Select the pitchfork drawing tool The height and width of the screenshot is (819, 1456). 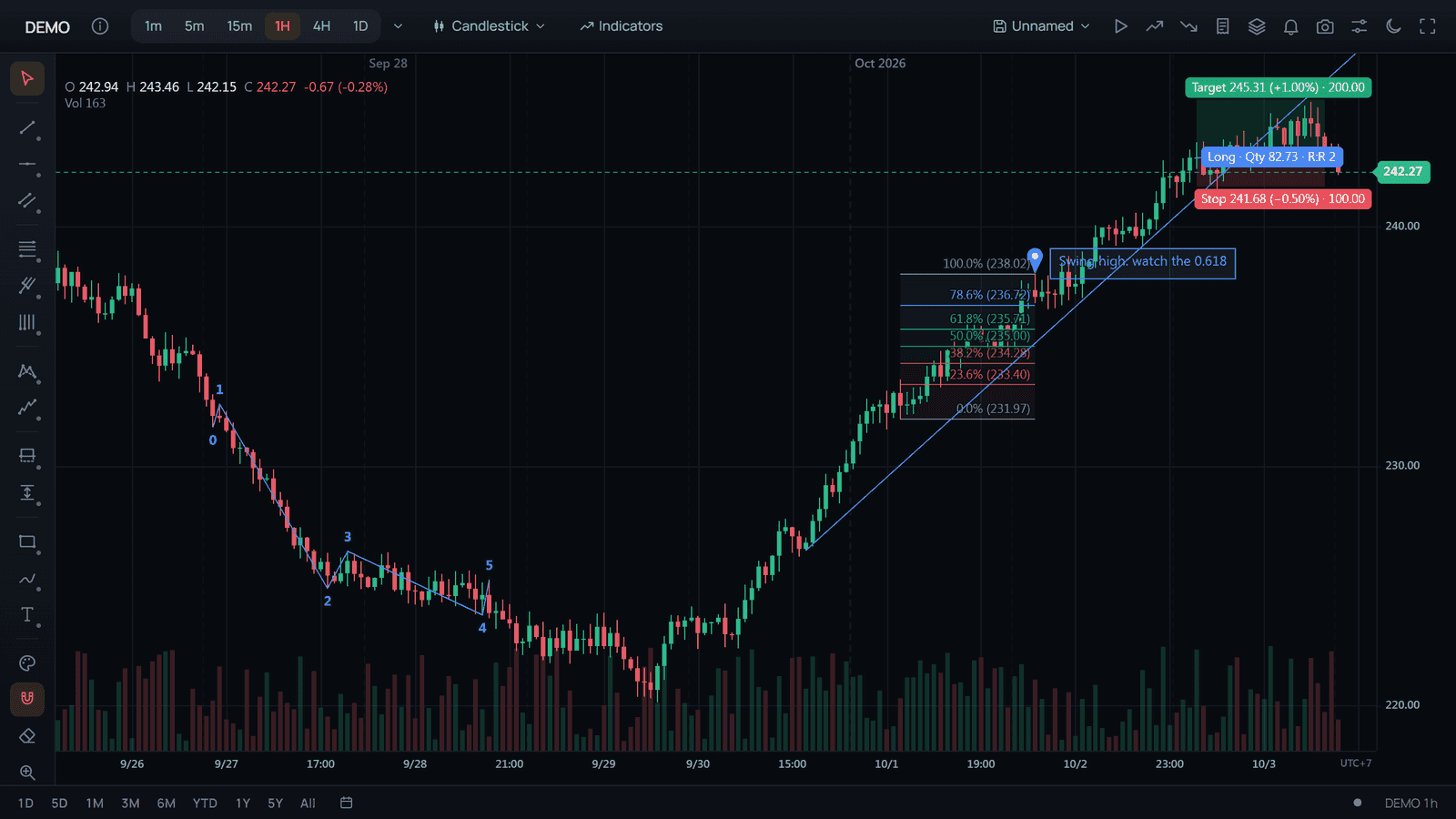pyautogui.click(x=27, y=286)
